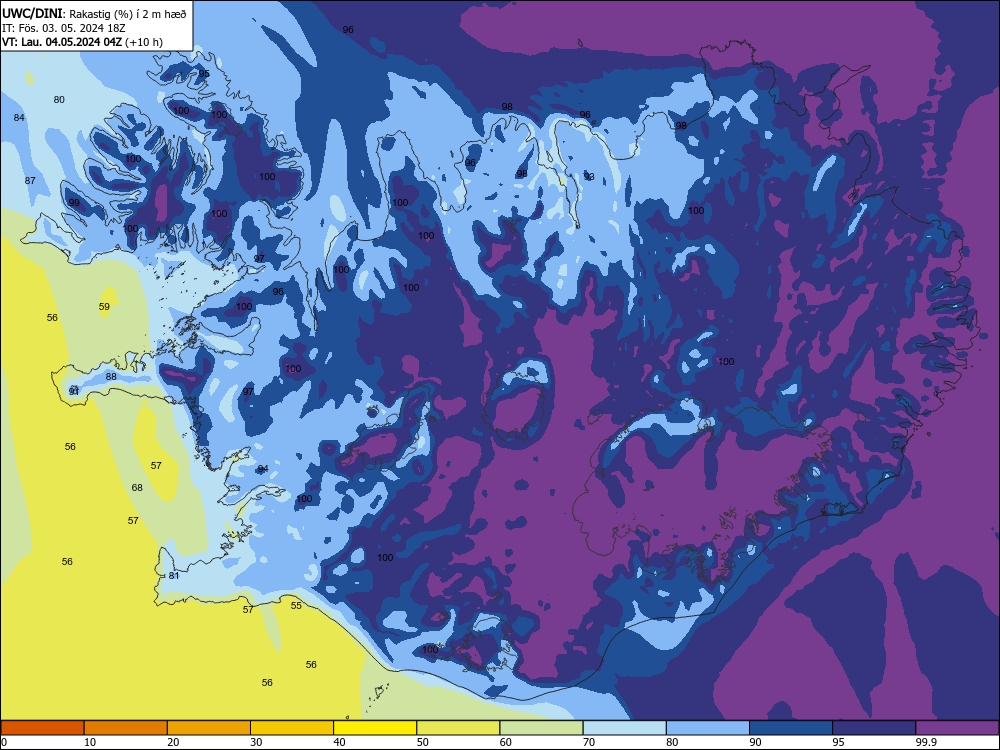Click the map humidity value "84"

19,117
